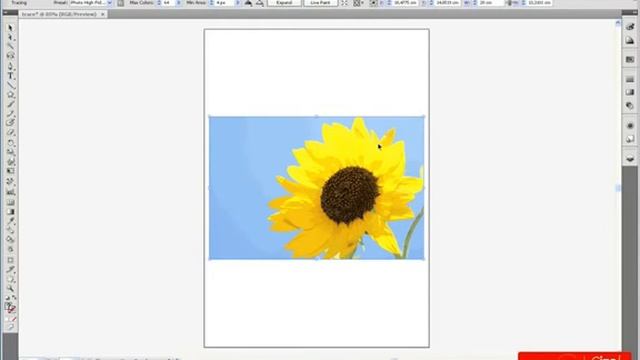Select the Pen tool
Screen dimensions: 640x360
pos(10,66)
